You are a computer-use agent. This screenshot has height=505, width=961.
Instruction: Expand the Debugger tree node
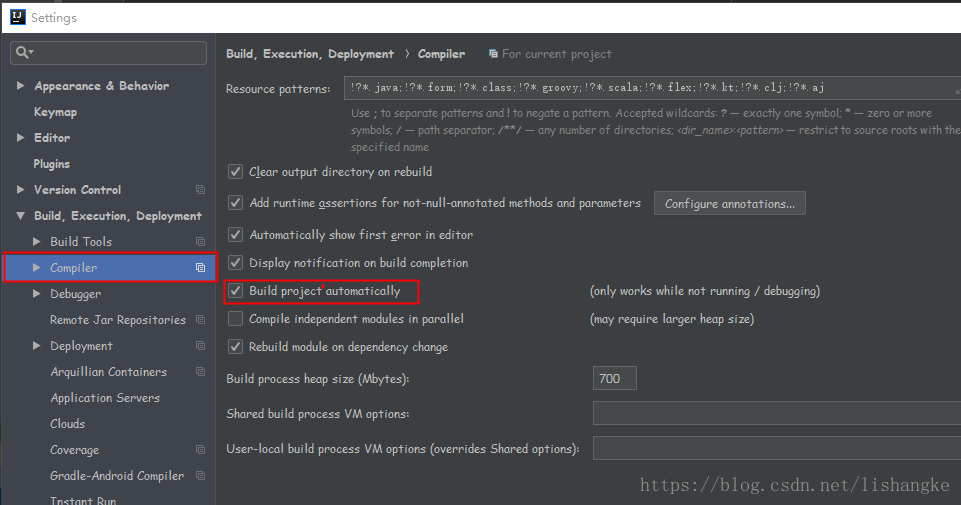[37, 294]
